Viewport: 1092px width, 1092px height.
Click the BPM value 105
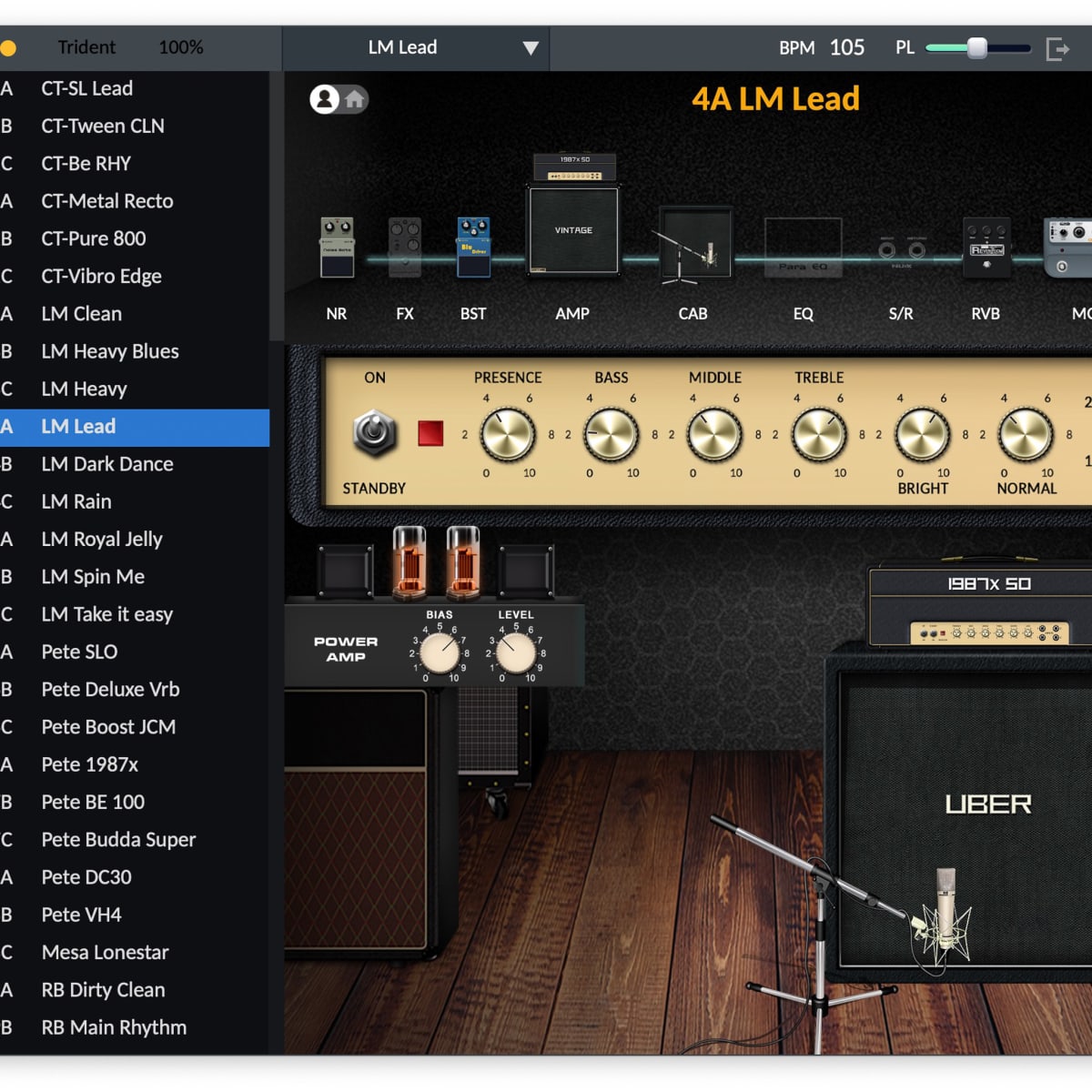(x=846, y=48)
